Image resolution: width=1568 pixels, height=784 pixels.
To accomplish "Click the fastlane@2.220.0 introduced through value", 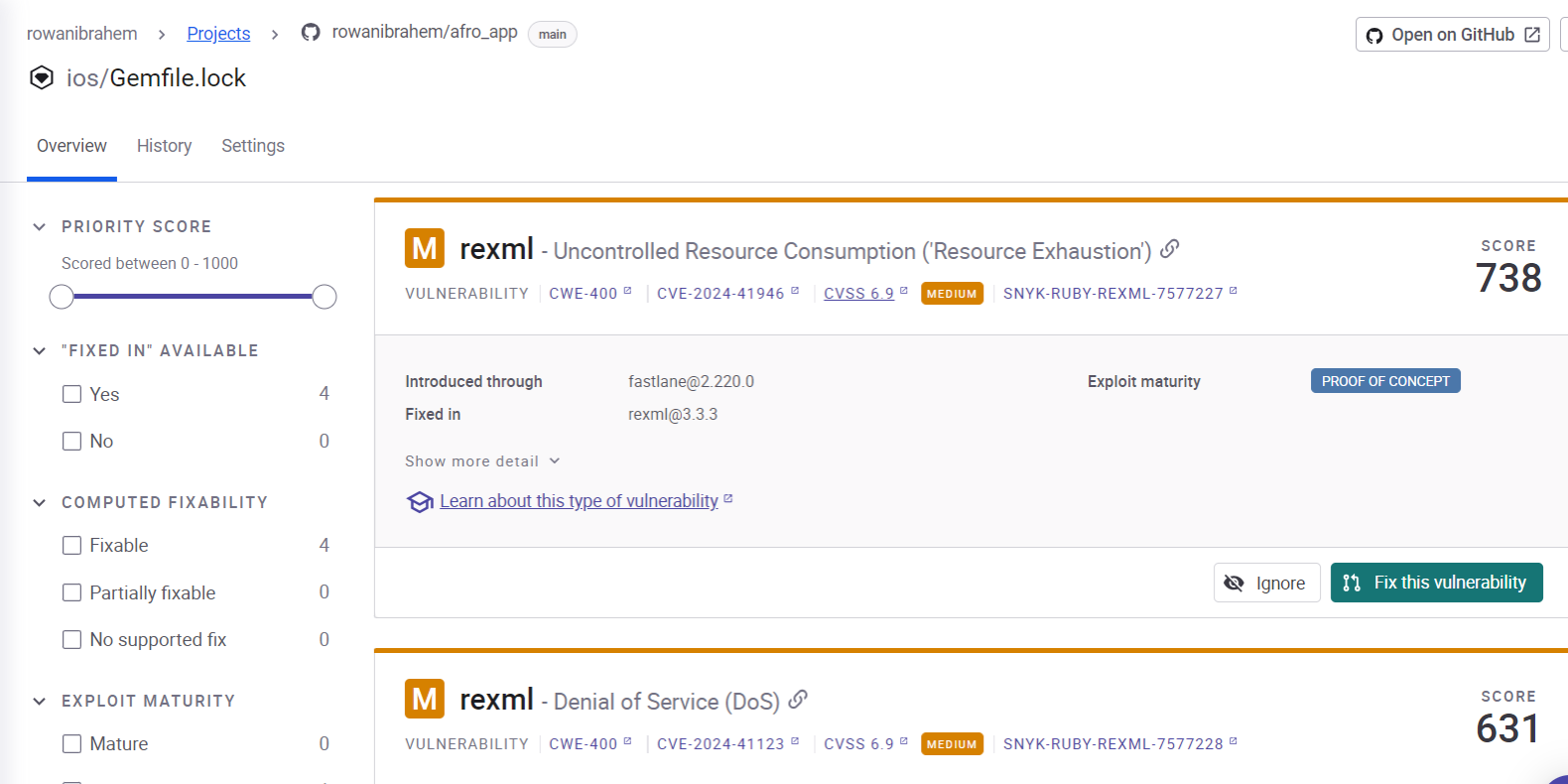I will pyautogui.click(x=691, y=381).
